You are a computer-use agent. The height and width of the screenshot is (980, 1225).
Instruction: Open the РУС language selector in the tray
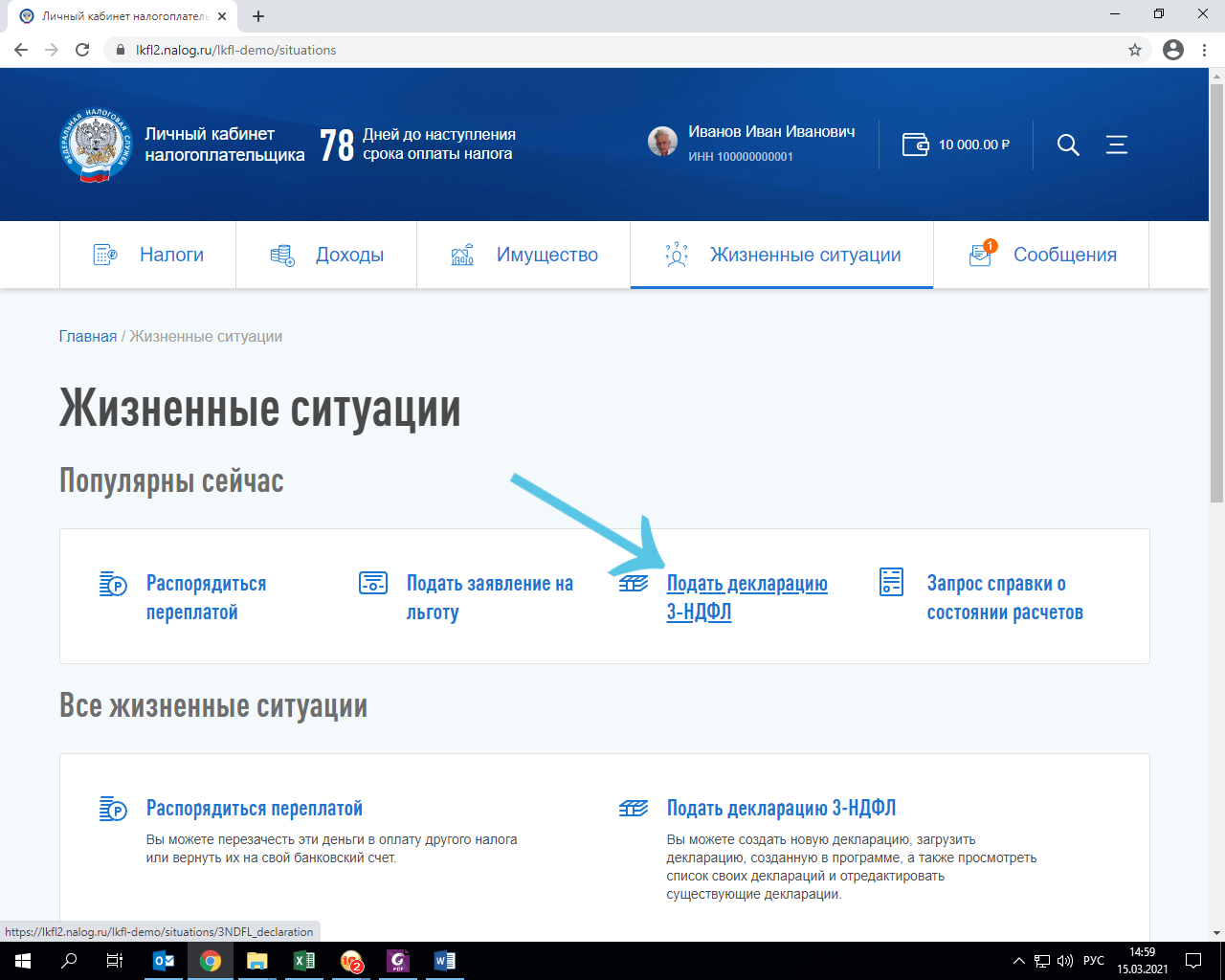(x=1092, y=960)
